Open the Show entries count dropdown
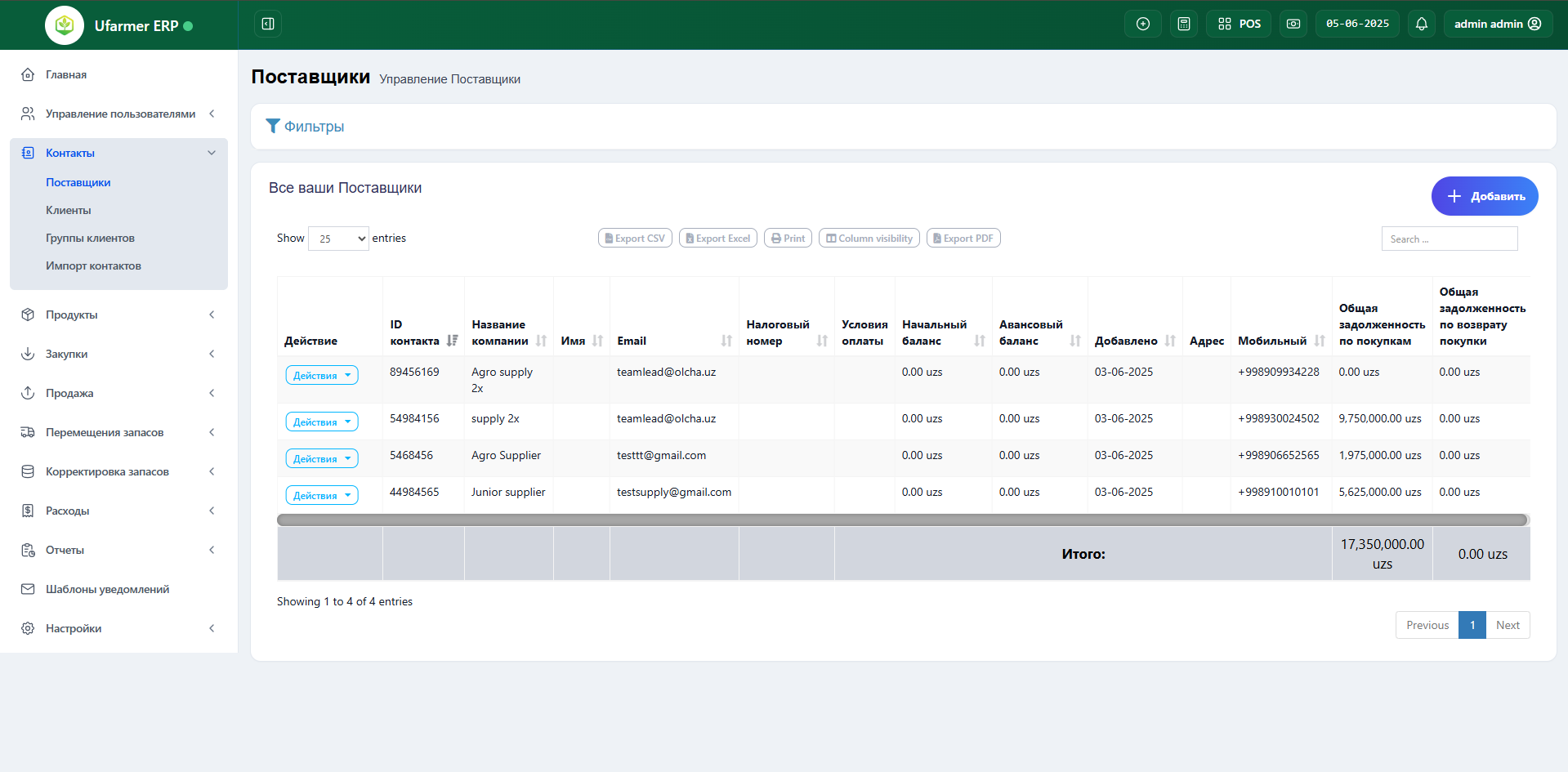This screenshot has height=772, width=1568. pos(338,239)
